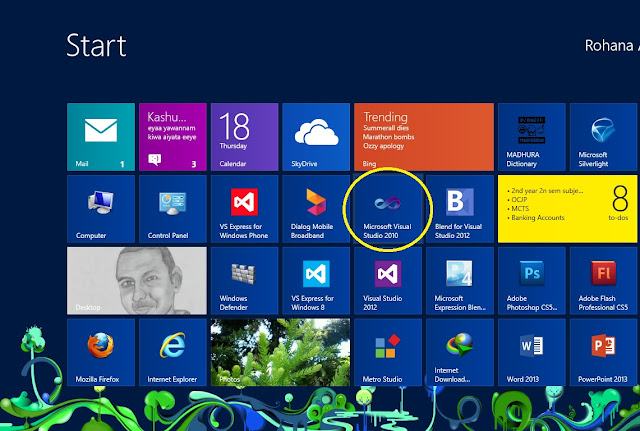Open the Computer tile
This screenshot has width=640, height=431.
click(101, 209)
